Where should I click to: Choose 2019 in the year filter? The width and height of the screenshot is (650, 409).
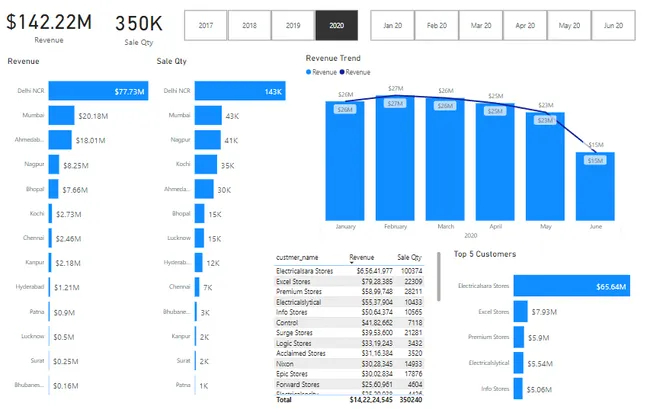pyautogui.click(x=291, y=25)
